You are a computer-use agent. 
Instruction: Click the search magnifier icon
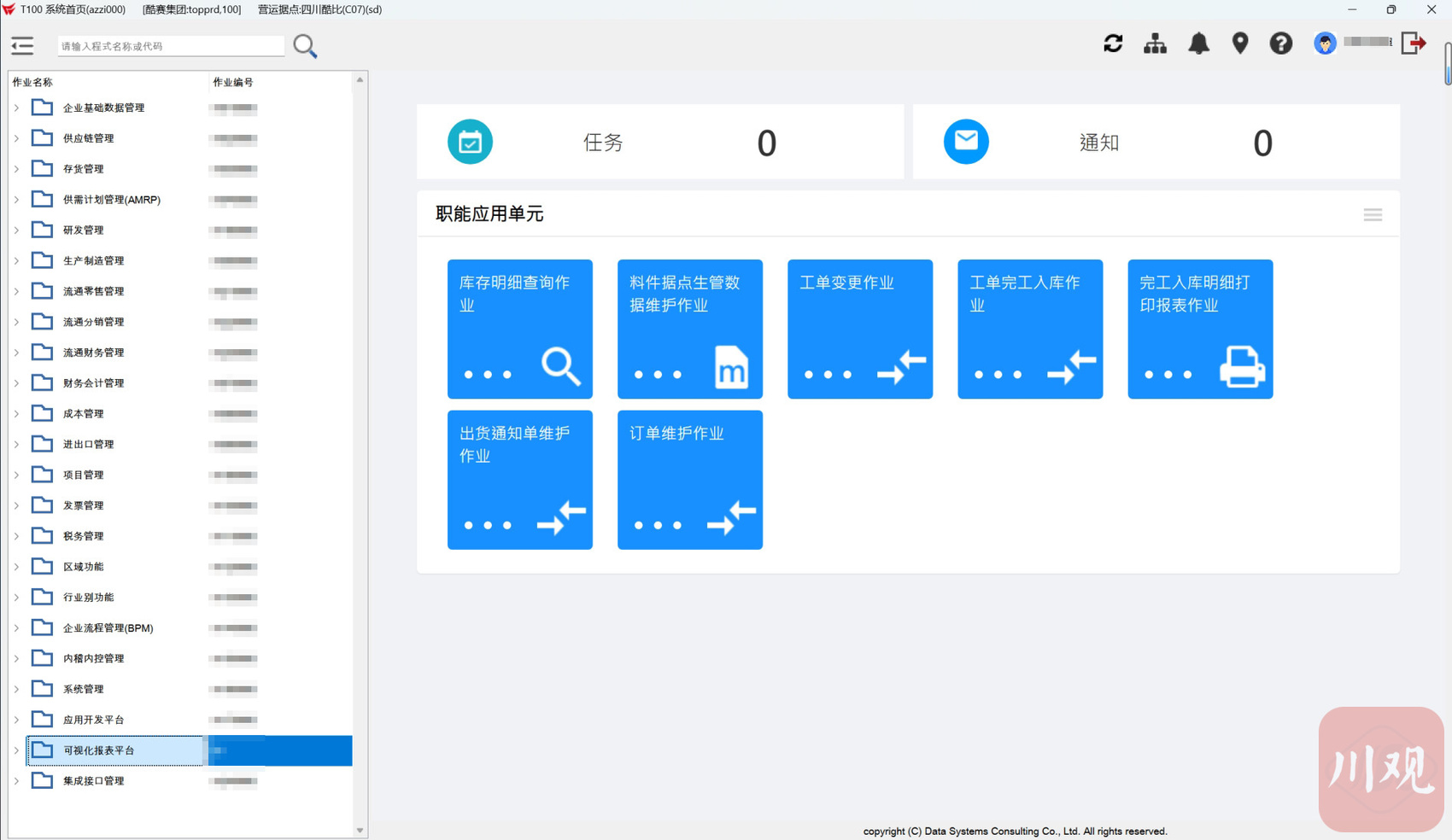305,46
